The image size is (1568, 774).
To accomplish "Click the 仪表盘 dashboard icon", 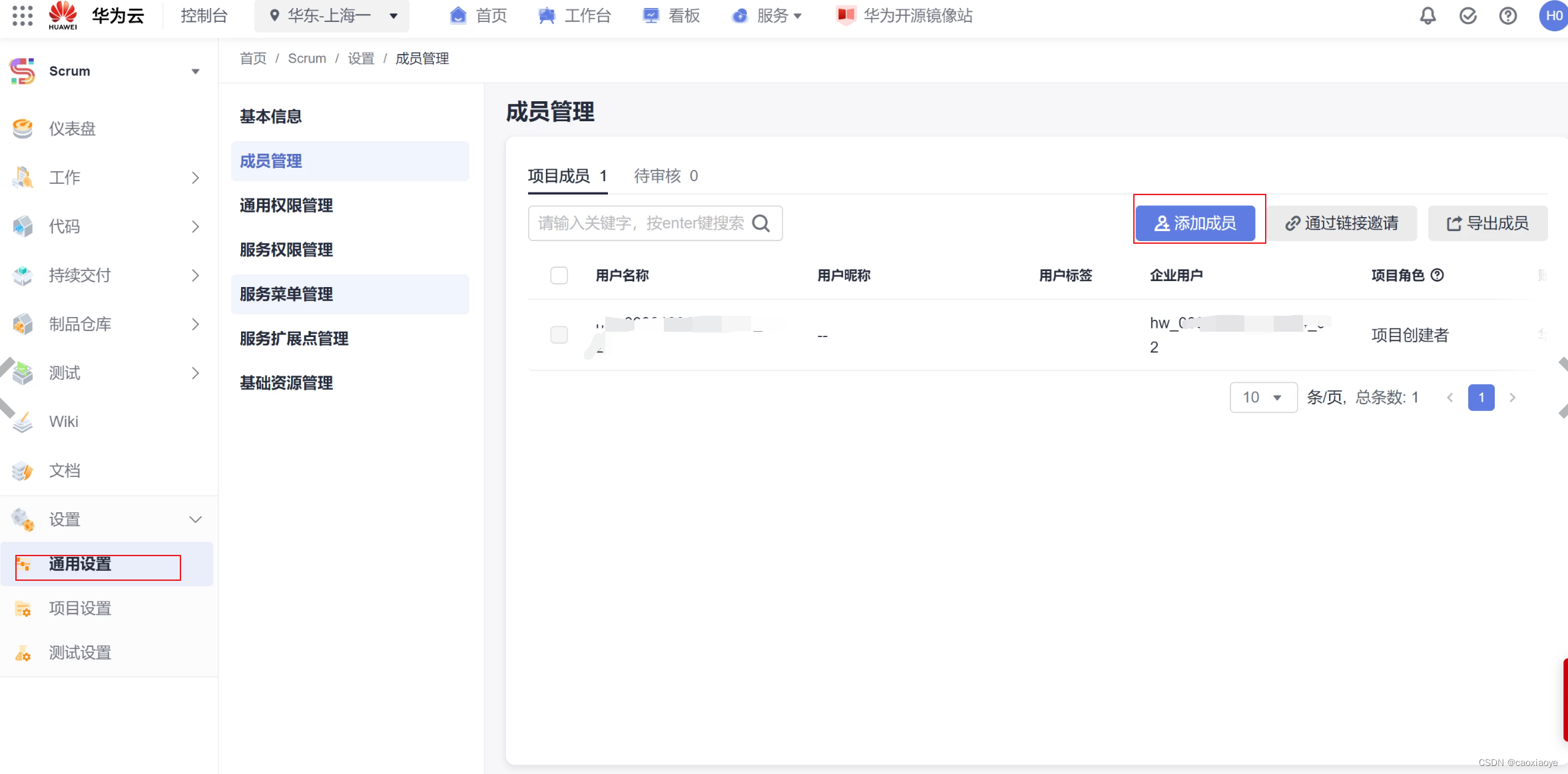I will (x=23, y=129).
